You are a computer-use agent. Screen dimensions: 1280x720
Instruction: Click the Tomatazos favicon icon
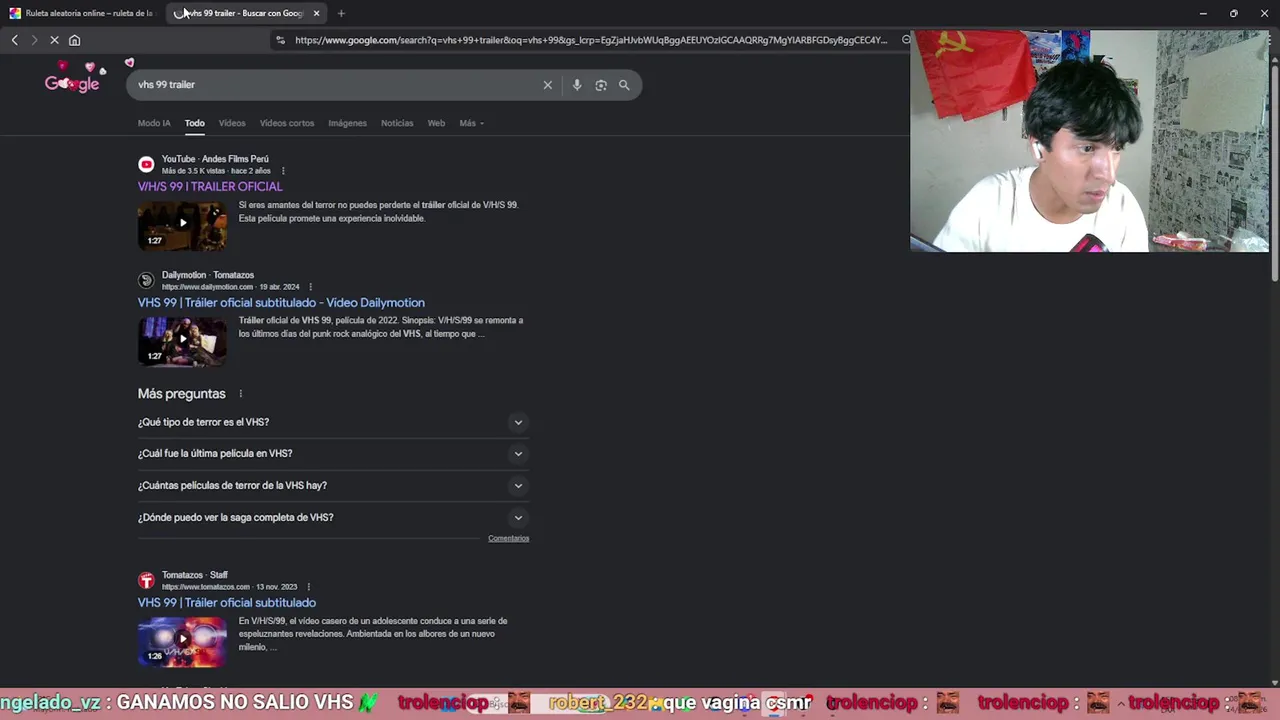[x=146, y=581]
